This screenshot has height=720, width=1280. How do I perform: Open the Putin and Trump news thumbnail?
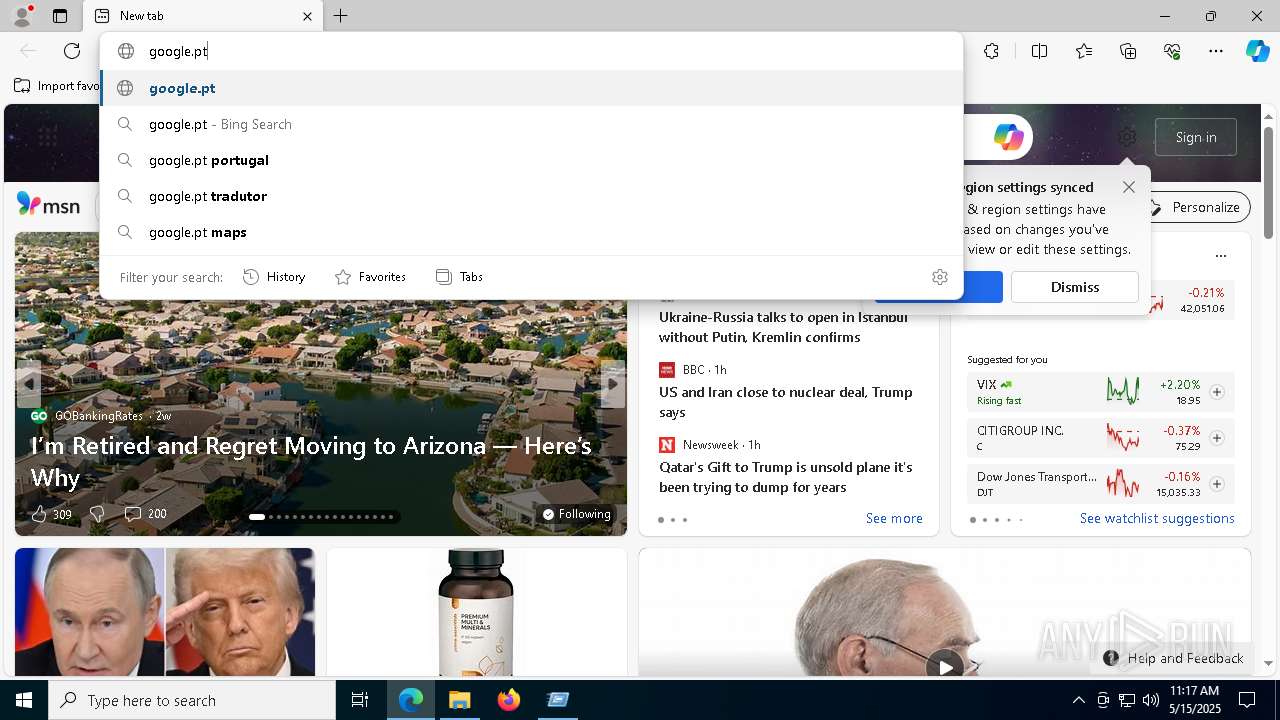[x=165, y=612]
